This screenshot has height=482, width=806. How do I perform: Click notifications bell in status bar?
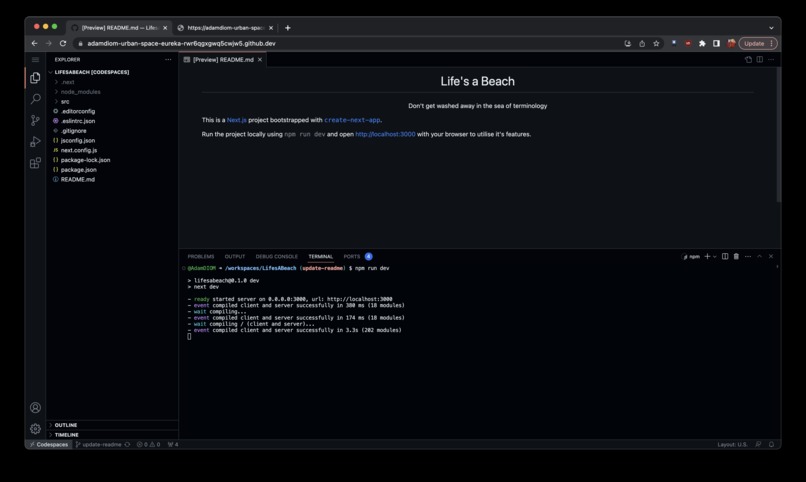(x=772, y=444)
